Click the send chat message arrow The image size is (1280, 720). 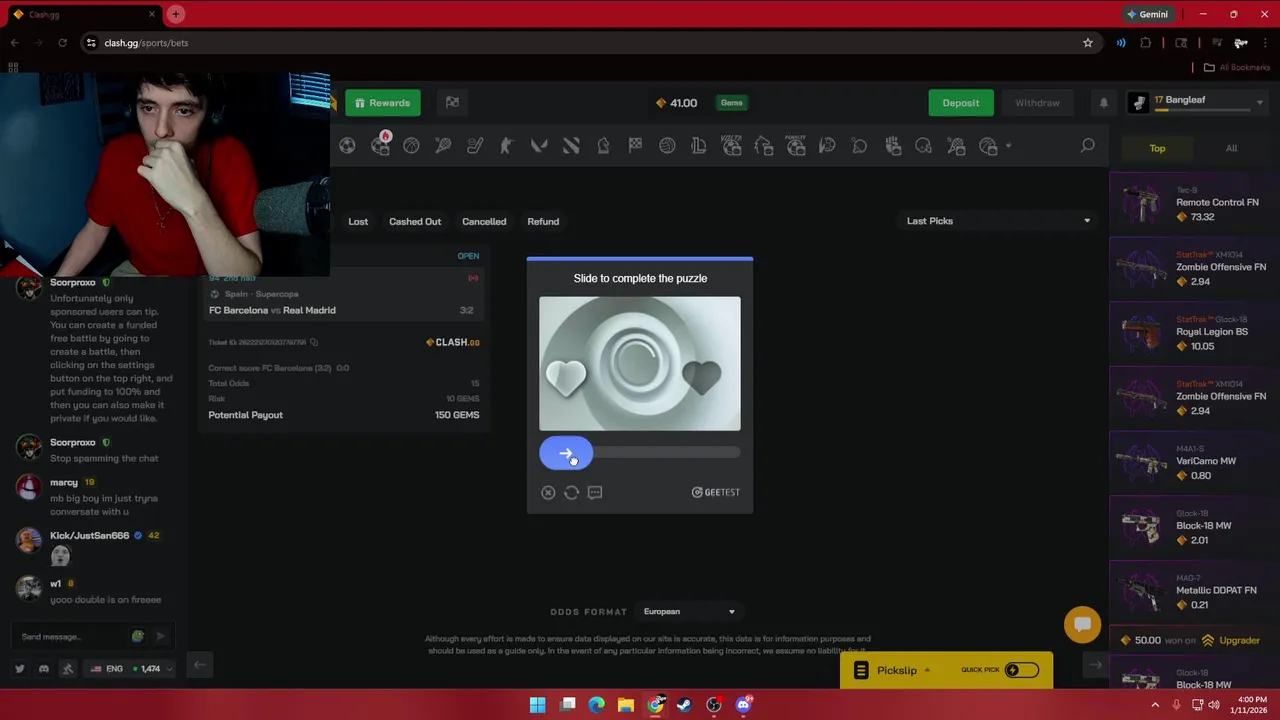(160, 636)
